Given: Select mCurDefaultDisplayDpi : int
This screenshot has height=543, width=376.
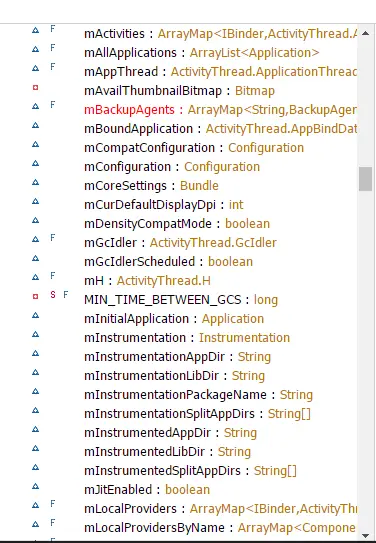Looking at the screenshot, I should pos(164,205).
